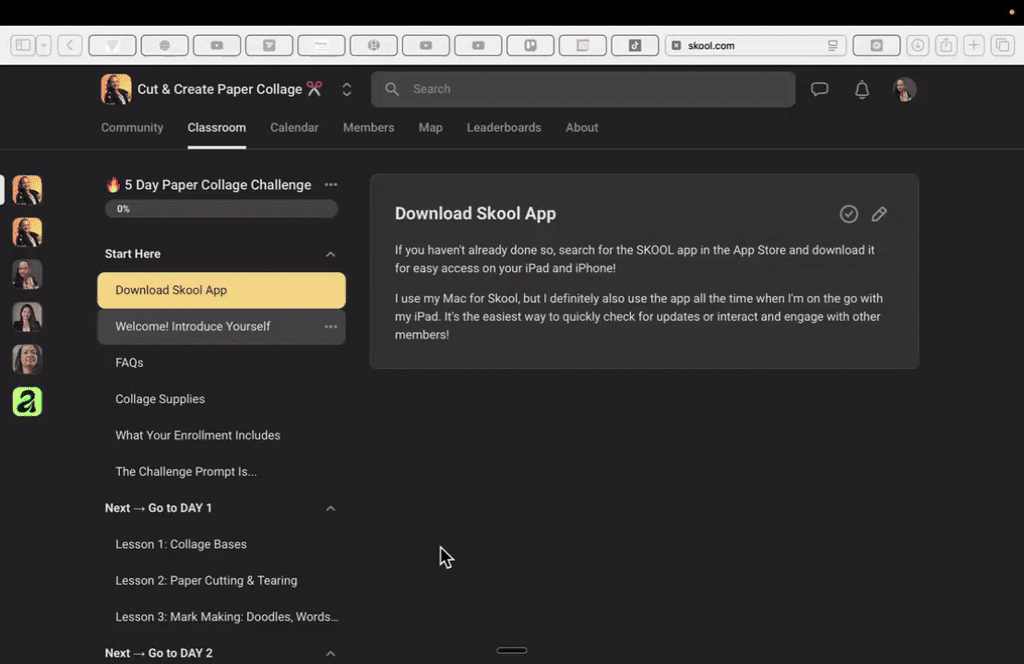The width and height of the screenshot is (1024, 664).
Task: Open group switcher up-down arrows
Action: tap(347, 89)
